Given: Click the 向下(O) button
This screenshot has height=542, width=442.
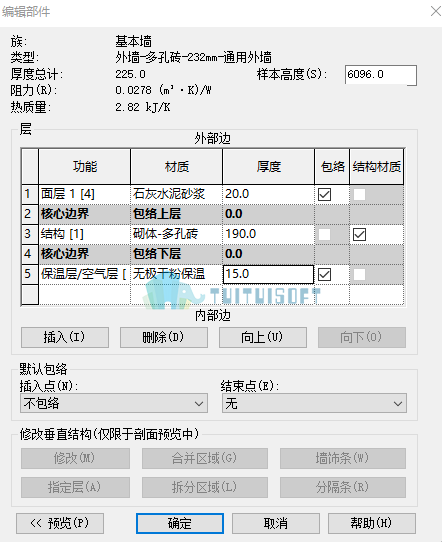Looking at the screenshot, I should point(361,337).
